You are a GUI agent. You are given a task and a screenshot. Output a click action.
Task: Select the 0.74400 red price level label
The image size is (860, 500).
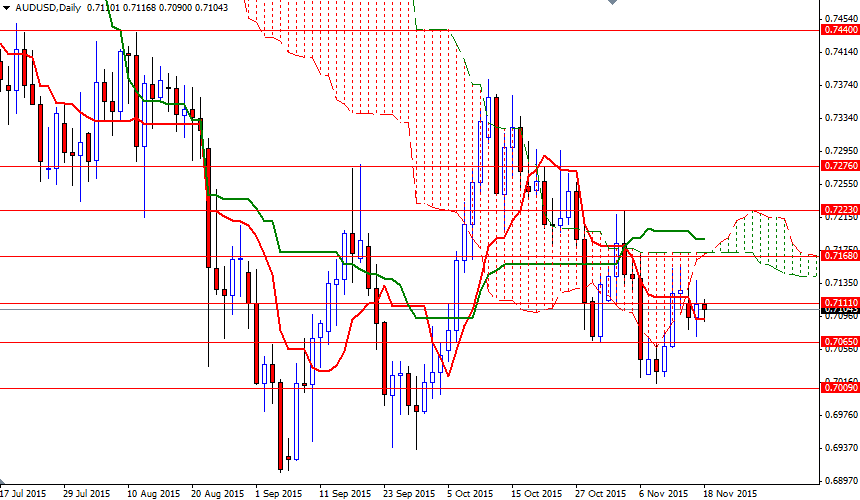[837, 31]
